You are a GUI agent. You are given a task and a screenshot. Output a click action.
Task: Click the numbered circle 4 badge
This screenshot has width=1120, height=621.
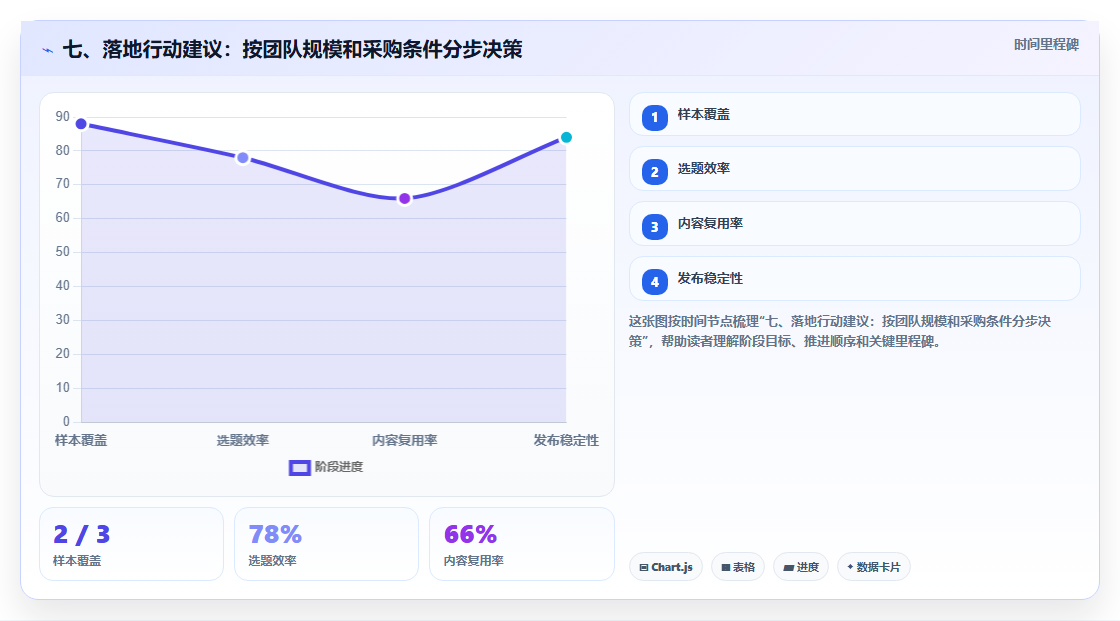pos(654,282)
